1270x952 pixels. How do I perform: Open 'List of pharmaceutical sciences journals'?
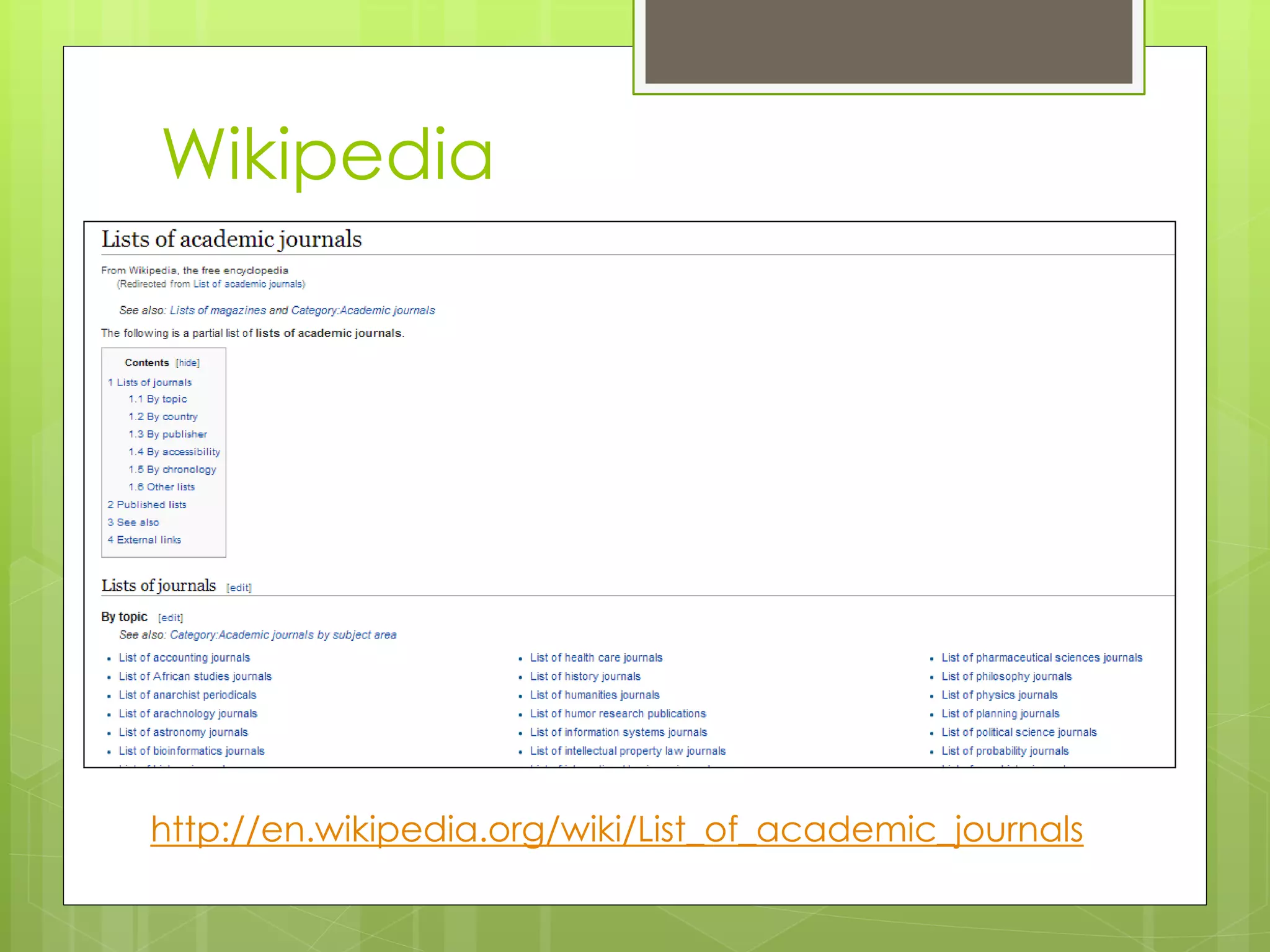point(1042,658)
